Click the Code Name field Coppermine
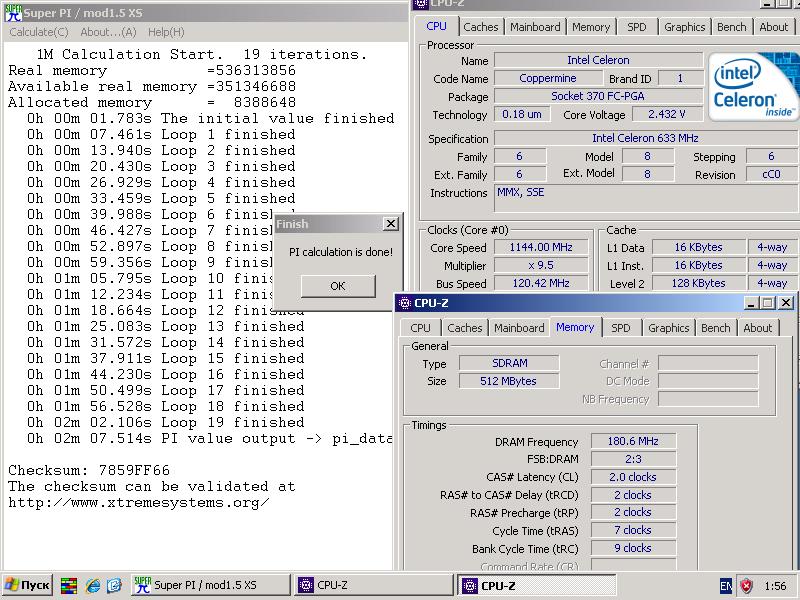Image resolution: width=800 pixels, height=600 pixels. [x=548, y=79]
